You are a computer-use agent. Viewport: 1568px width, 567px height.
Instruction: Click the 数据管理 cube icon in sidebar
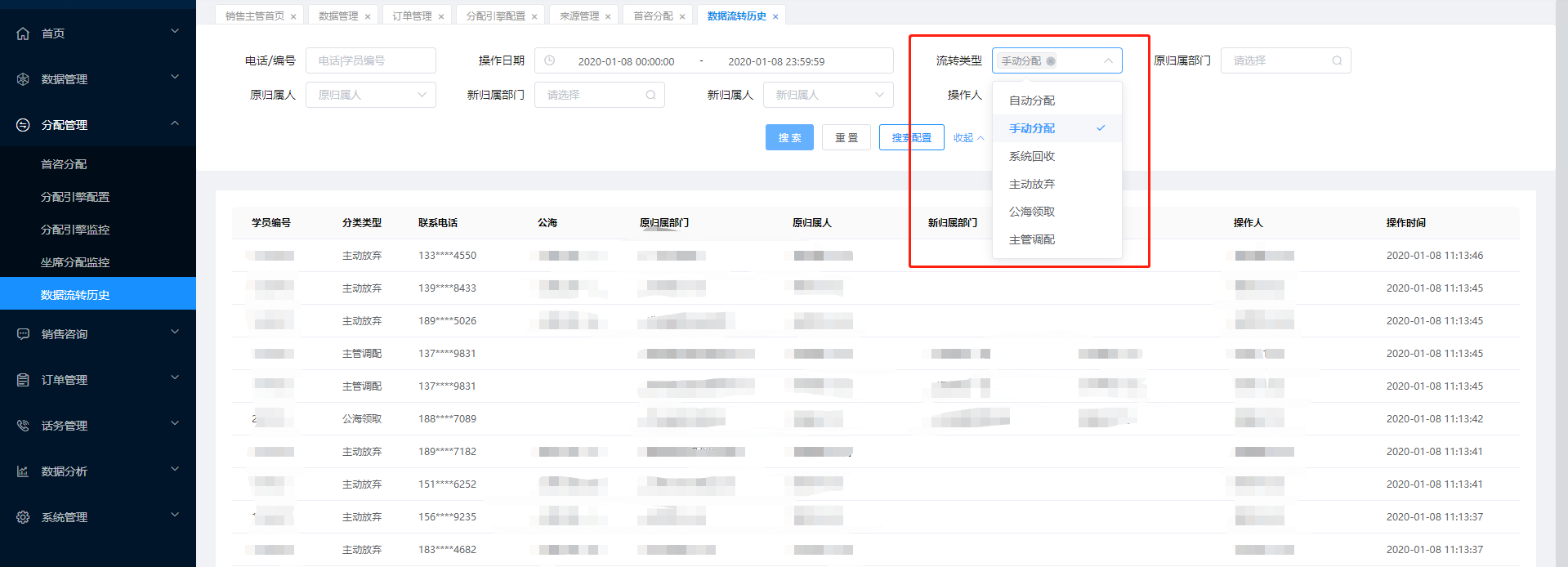23,79
